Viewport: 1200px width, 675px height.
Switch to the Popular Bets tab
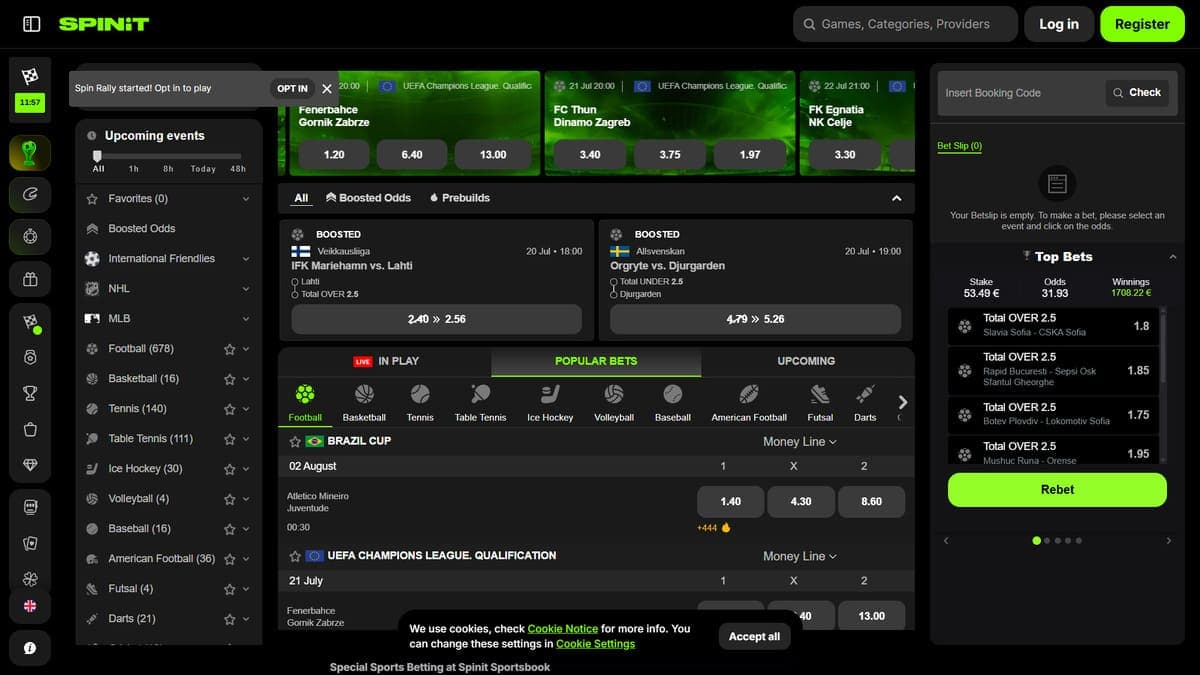(596, 361)
